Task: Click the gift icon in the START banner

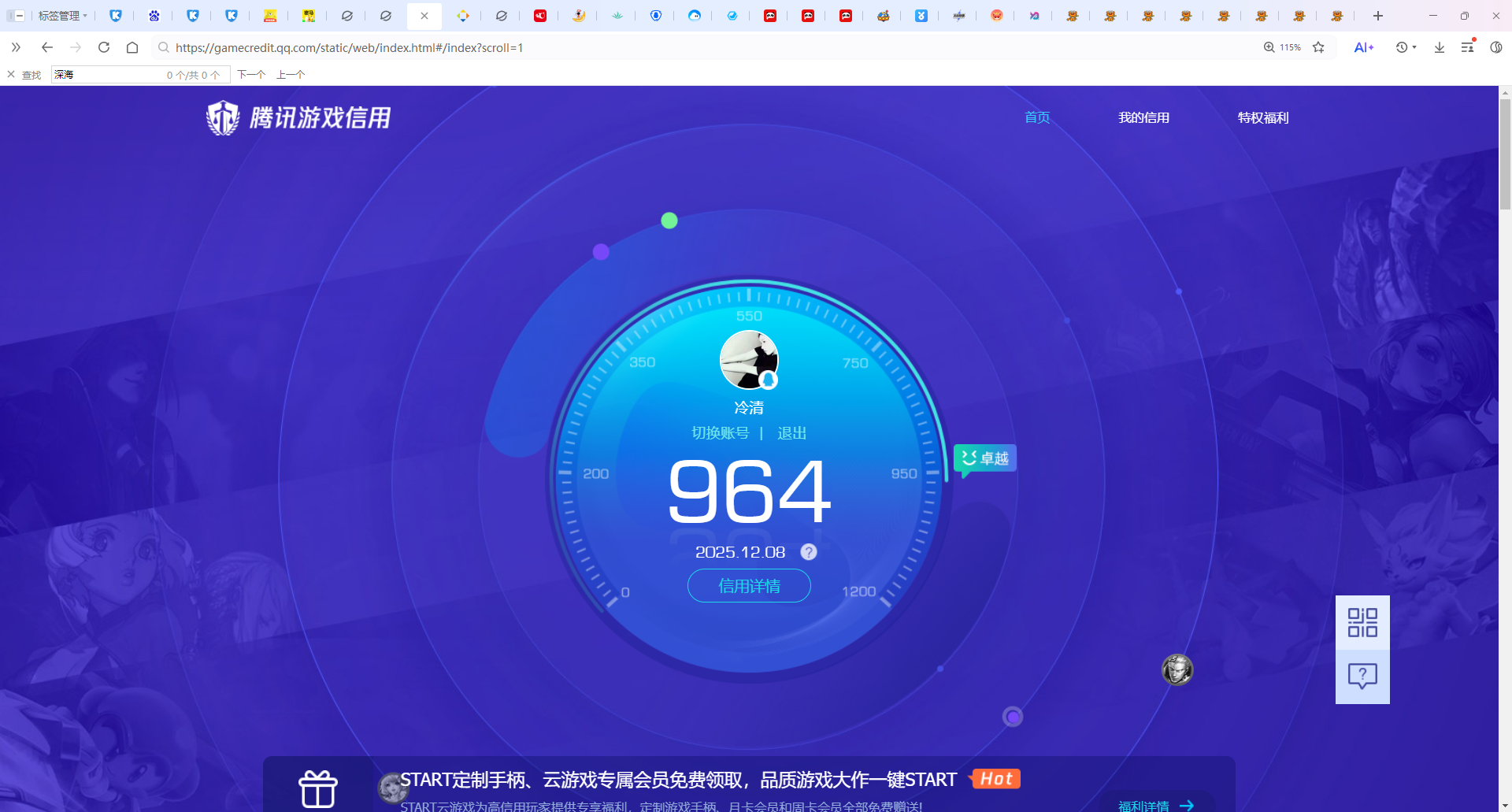Action: [317, 788]
